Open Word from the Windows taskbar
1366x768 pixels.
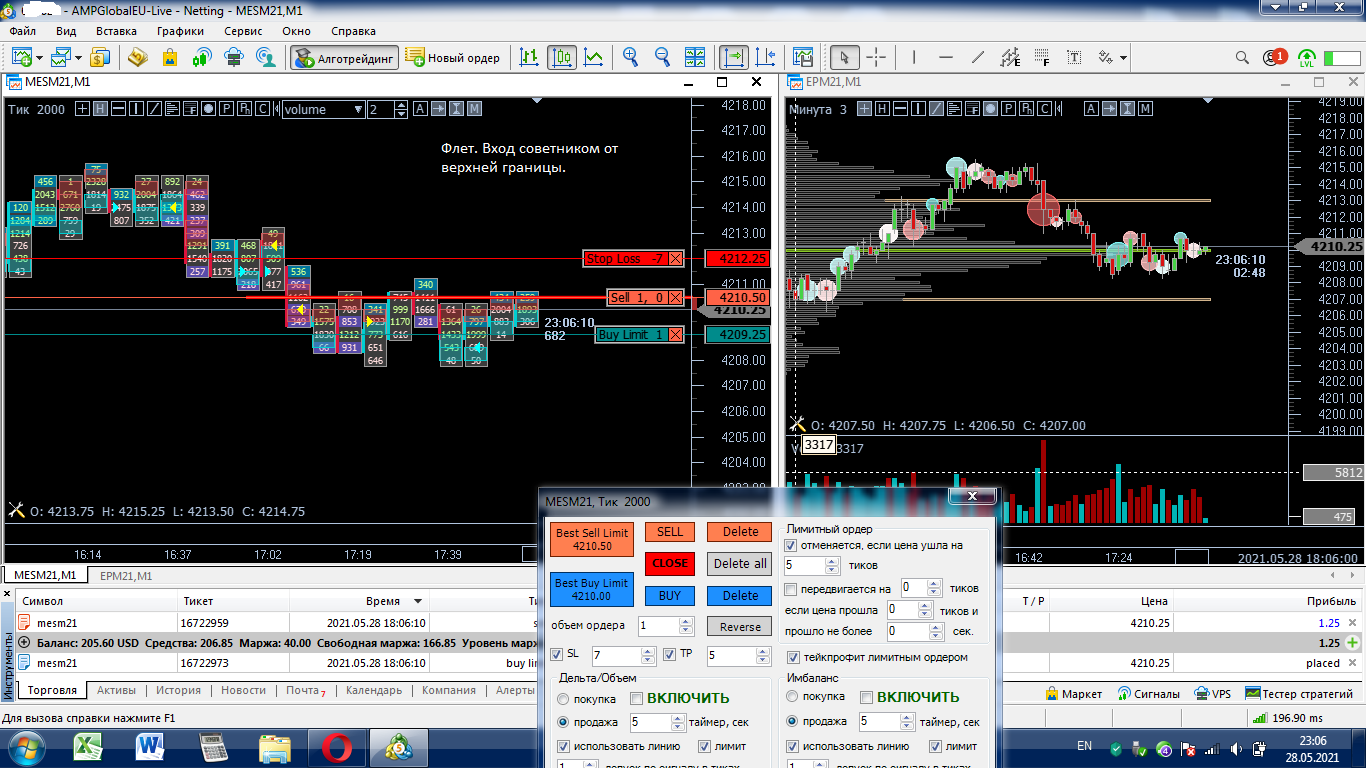click(150, 747)
